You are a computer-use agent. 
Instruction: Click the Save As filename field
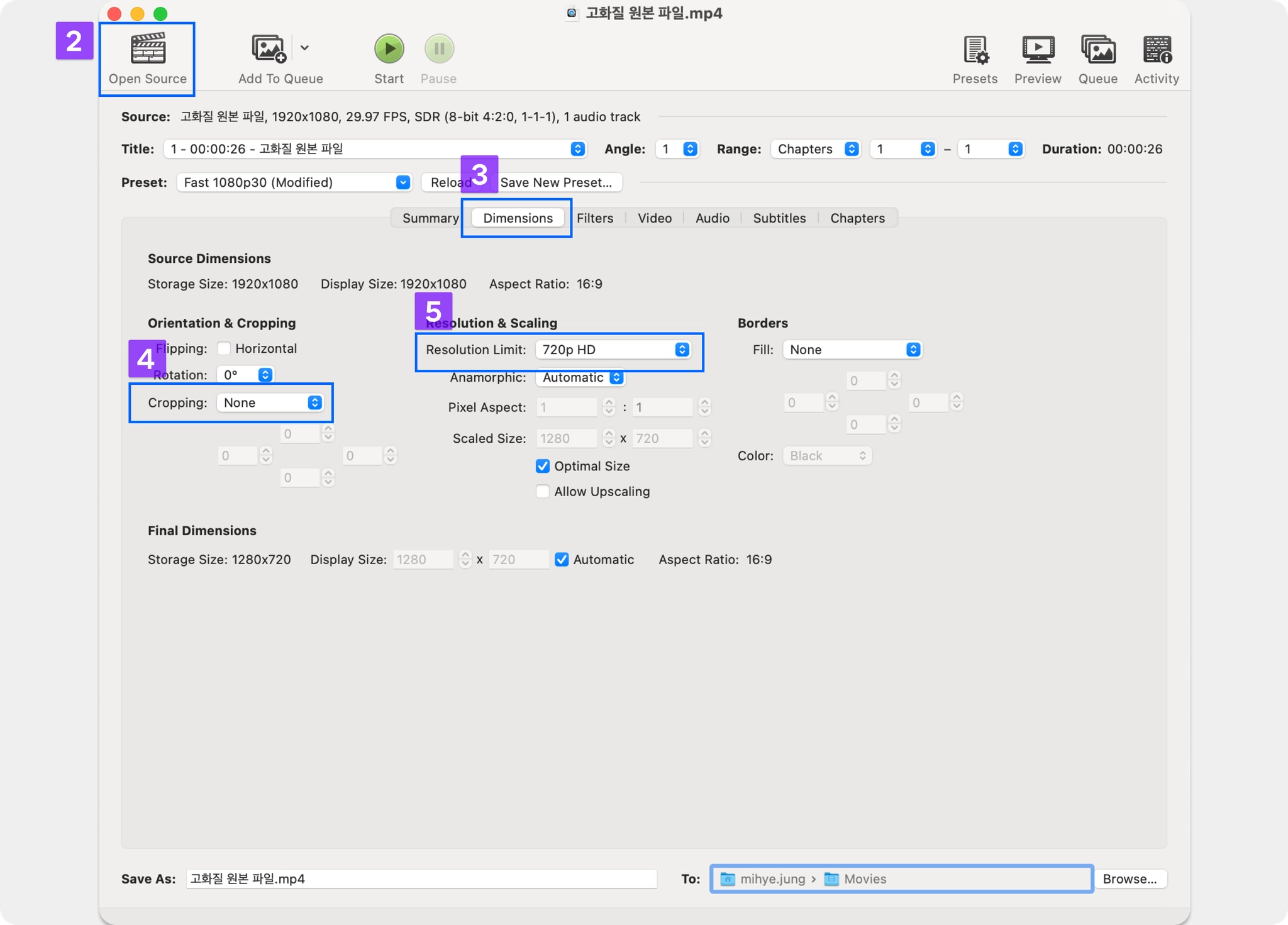[x=421, y=879]
